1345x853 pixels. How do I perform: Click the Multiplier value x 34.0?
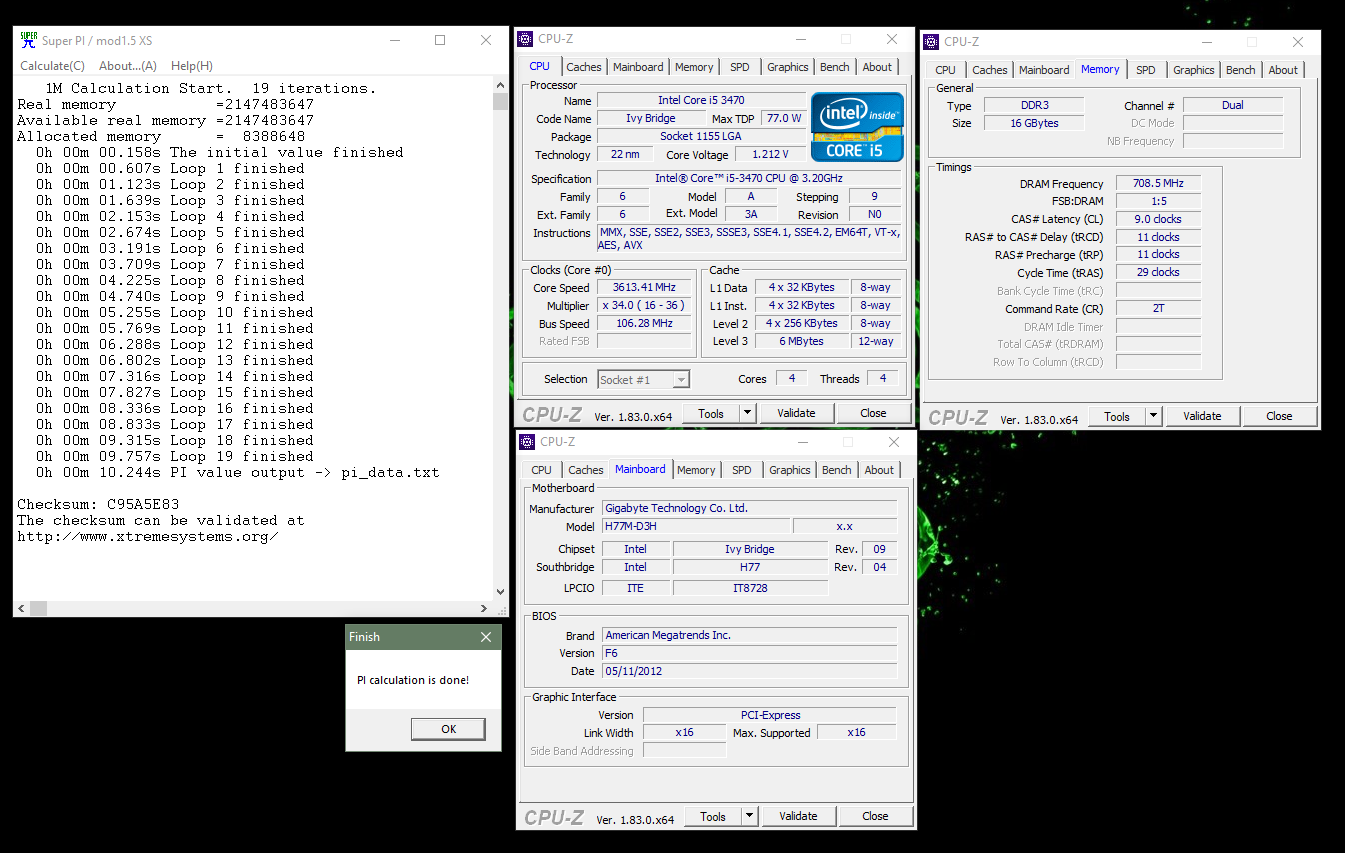pos(644,306)
